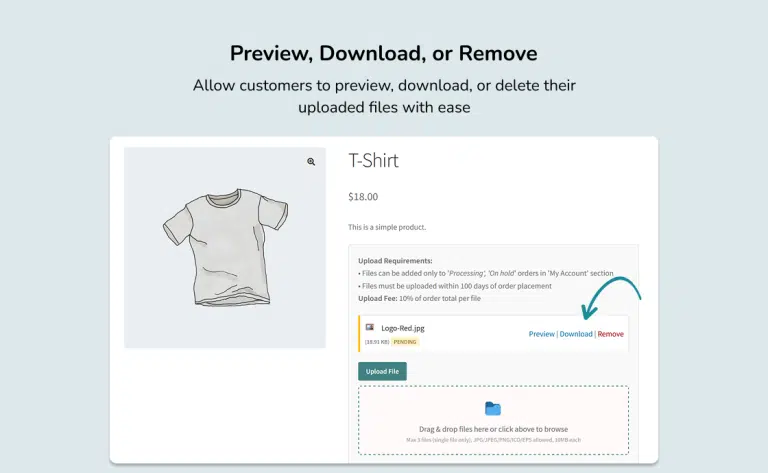Click the Logo-Red.jpg file name
The image size is (768, 473).
click(x=403, y=327)
